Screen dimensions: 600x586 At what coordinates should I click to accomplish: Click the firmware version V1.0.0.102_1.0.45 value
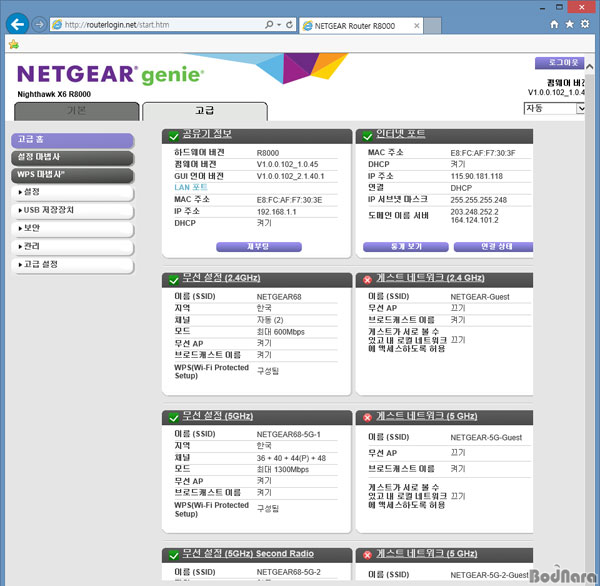click(x=287, y=165)
